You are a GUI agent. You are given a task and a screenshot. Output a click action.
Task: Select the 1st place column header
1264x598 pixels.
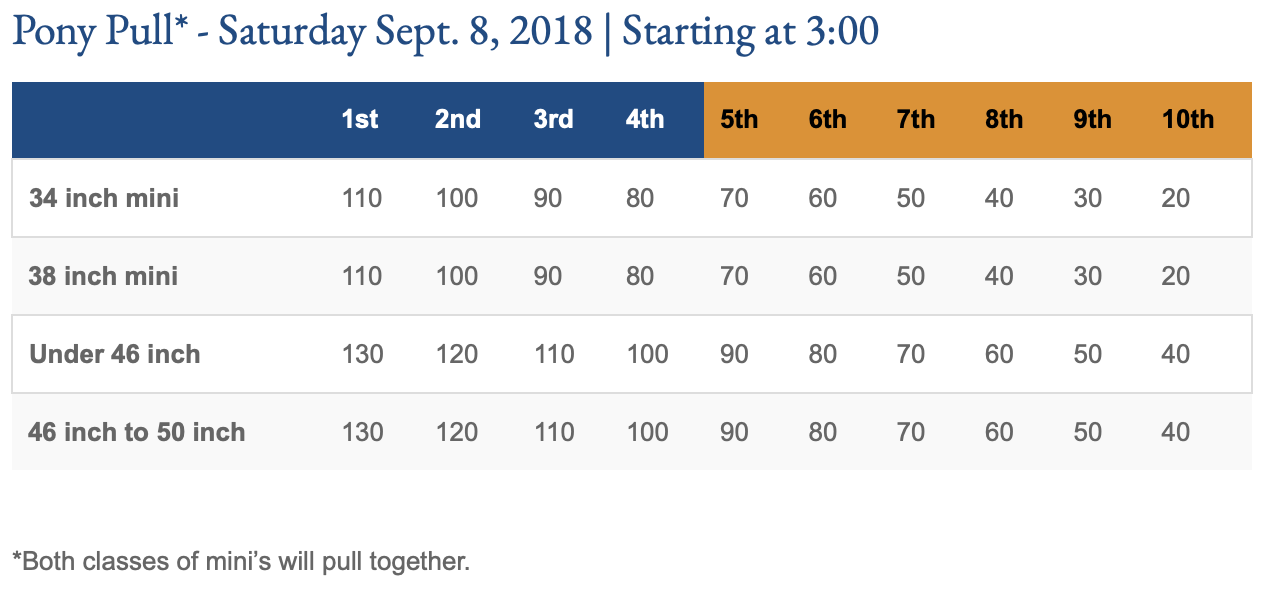(360, 119)
